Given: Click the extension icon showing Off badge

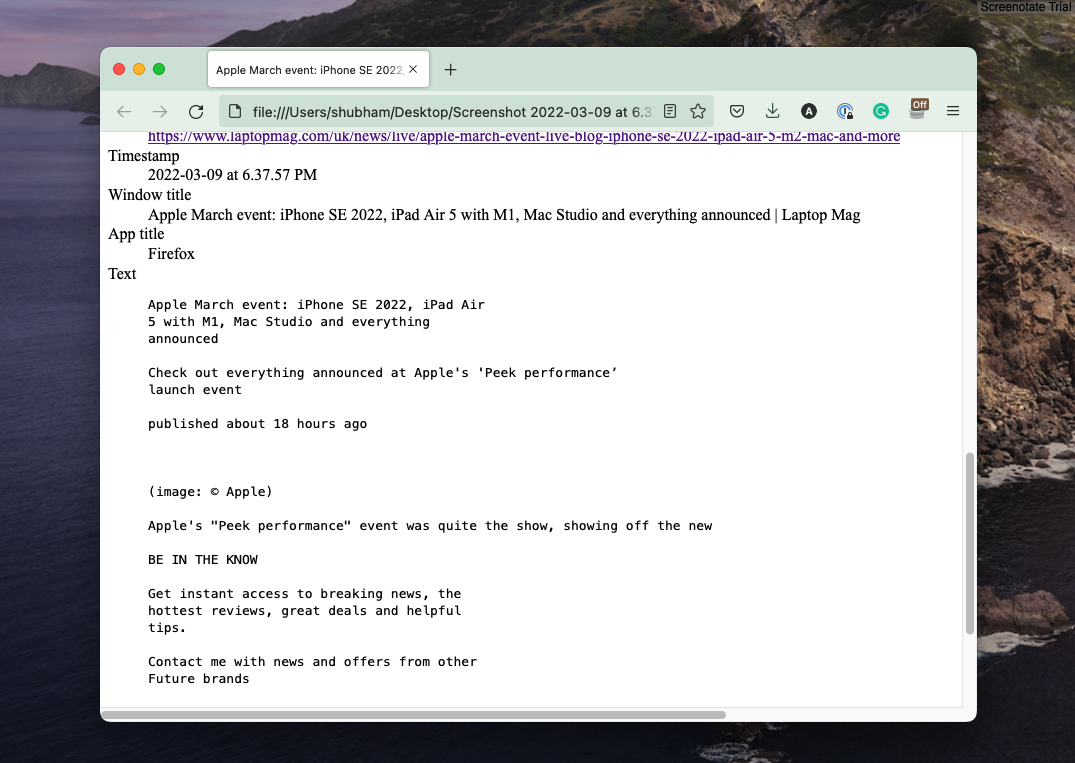Looking at the screenshot, I should tap(917, 111).
